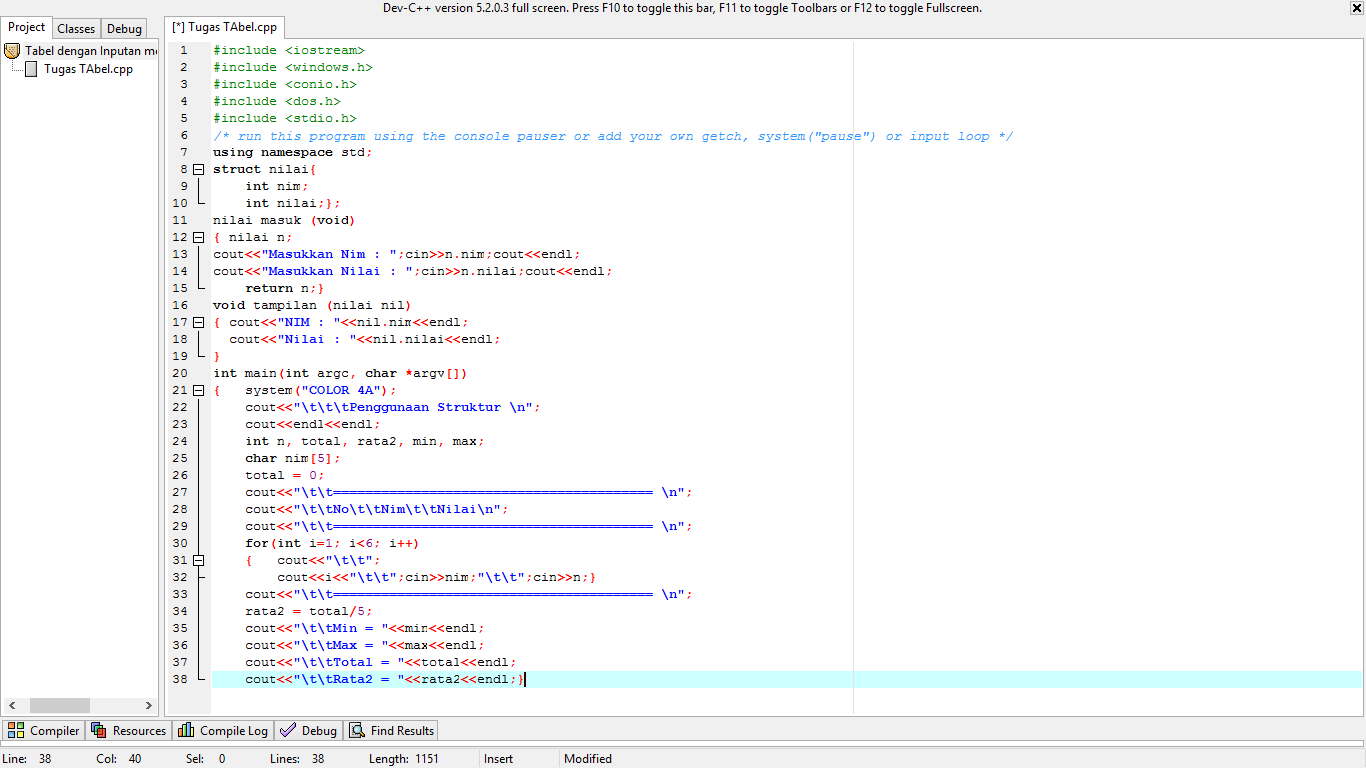Select project 'Tabel dengan Inputan' in the tree
This screenshot has width=1366, height=768.
click(x=91, y=51)
